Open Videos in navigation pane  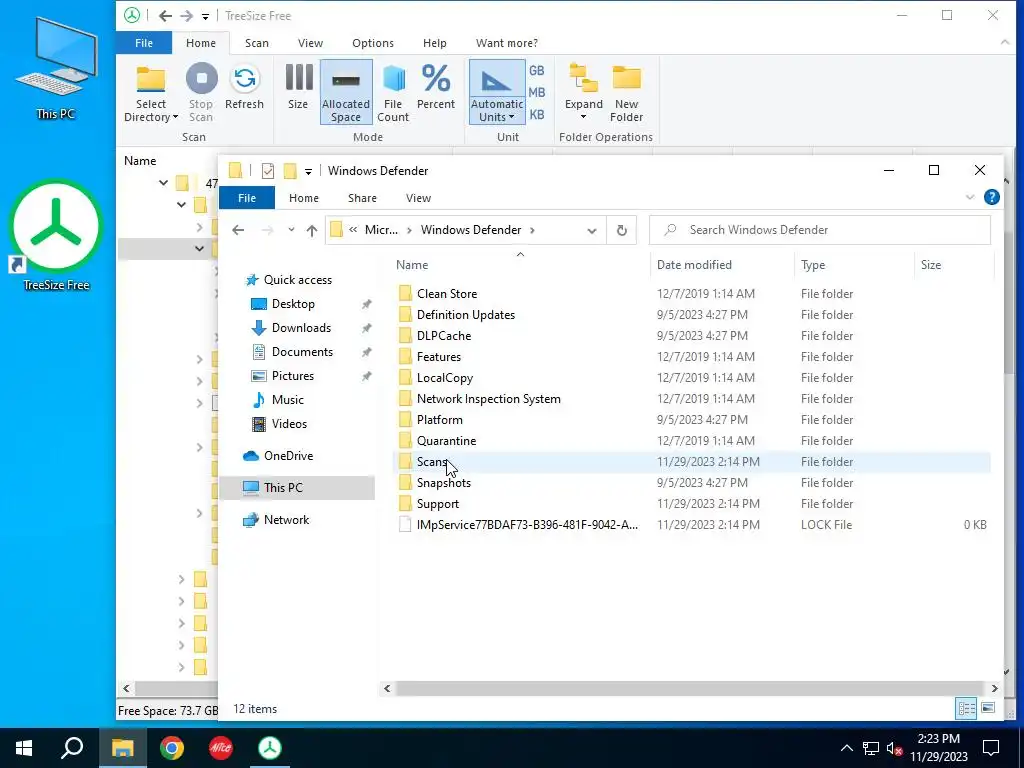pos(289,424)
